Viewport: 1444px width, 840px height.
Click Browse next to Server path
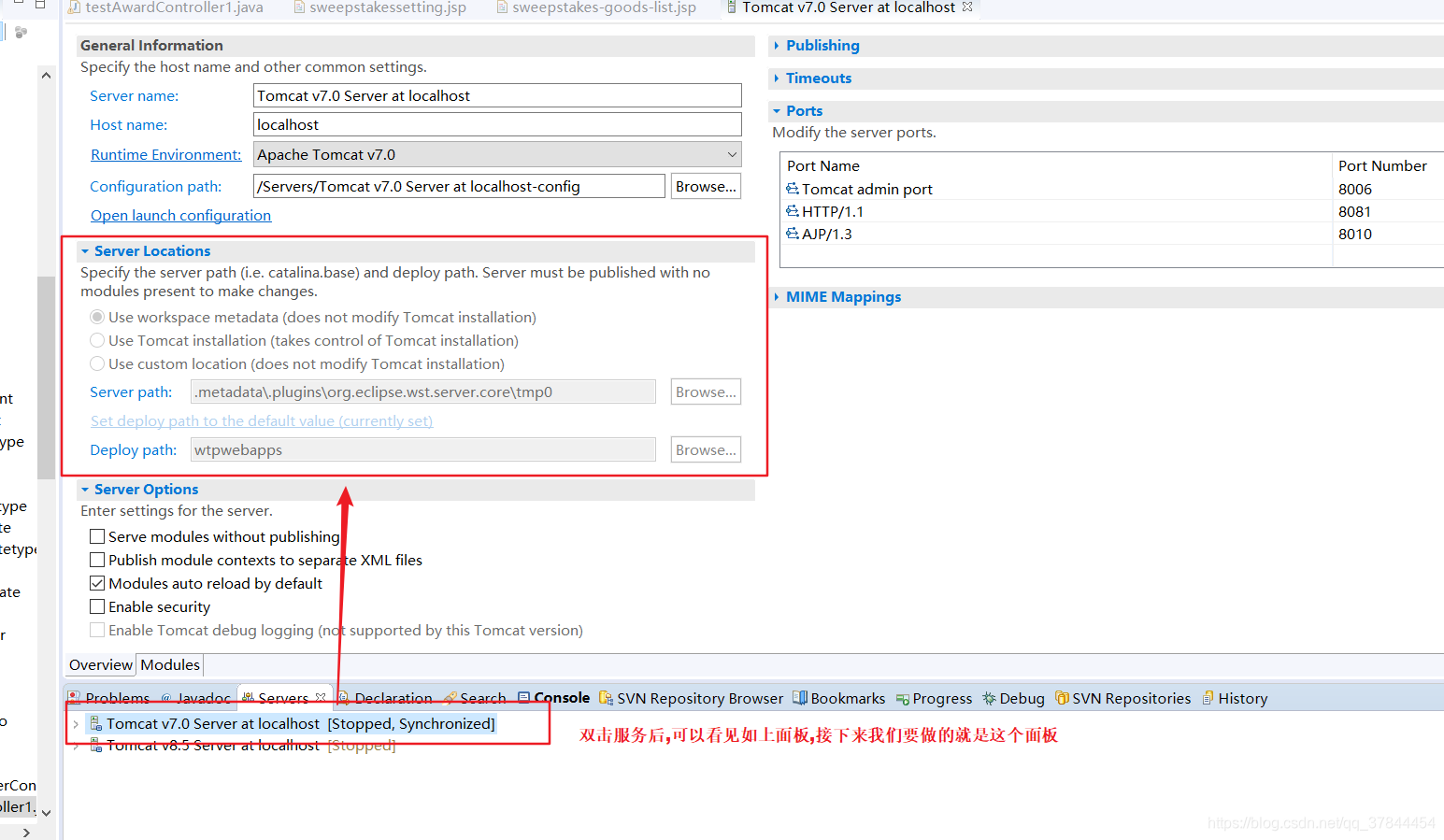(x=706, y=392)
